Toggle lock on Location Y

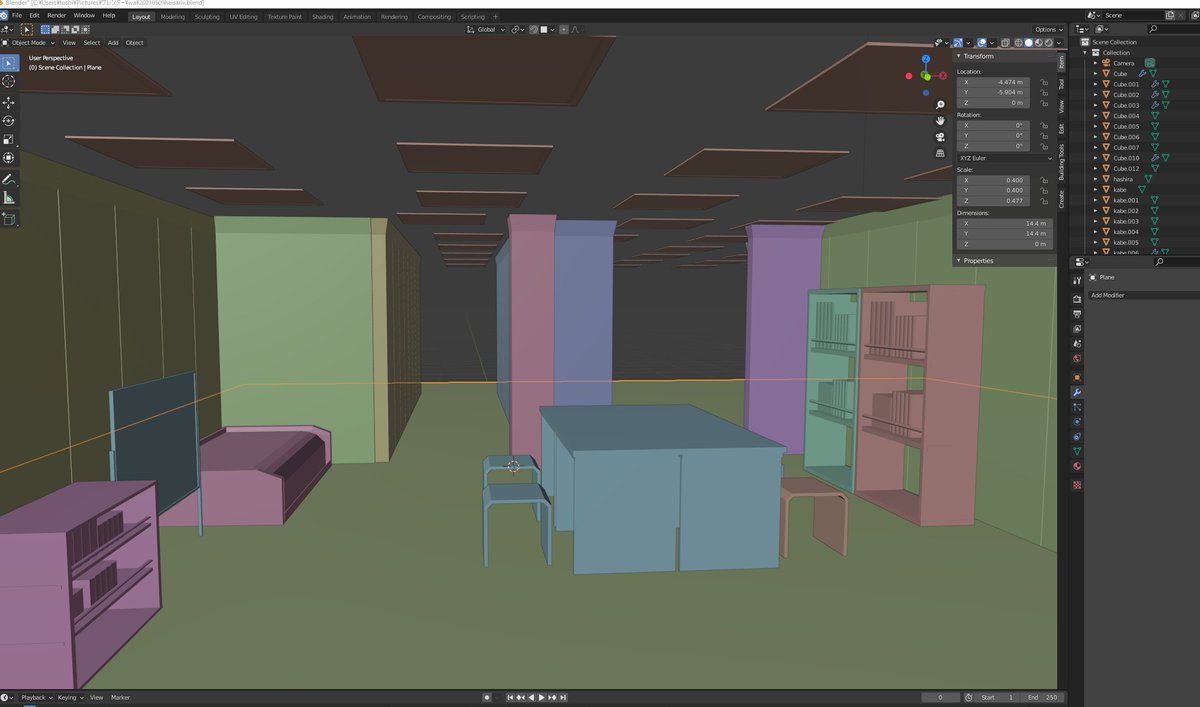pos(1044,92)
